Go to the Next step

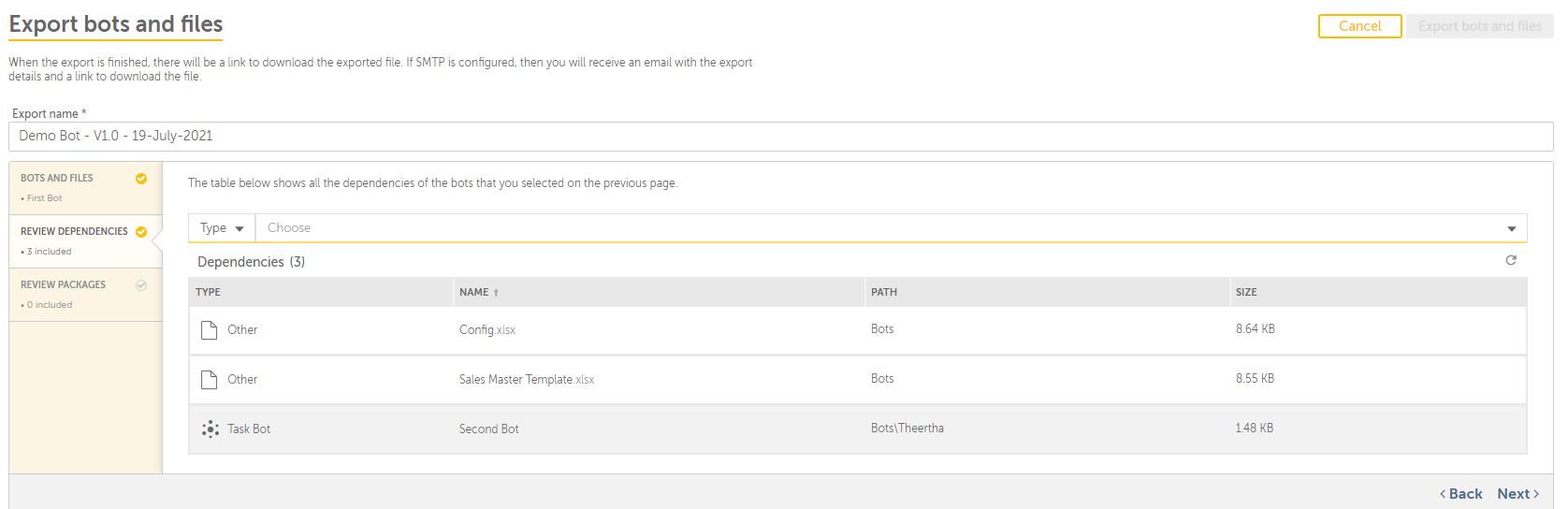1517,493
